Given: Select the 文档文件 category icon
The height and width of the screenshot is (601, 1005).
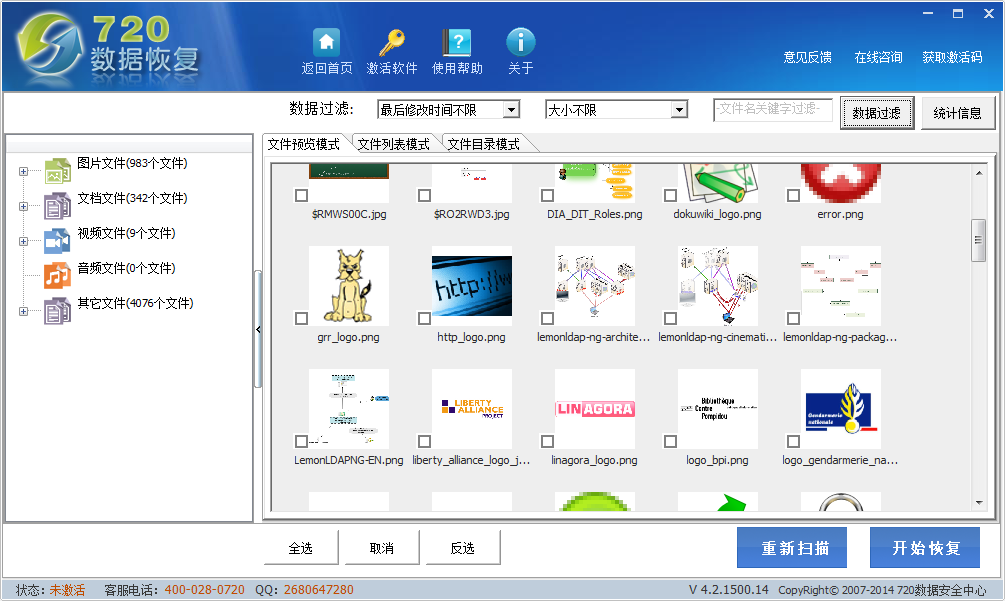Looking at the screenshot, I should 57,206.
